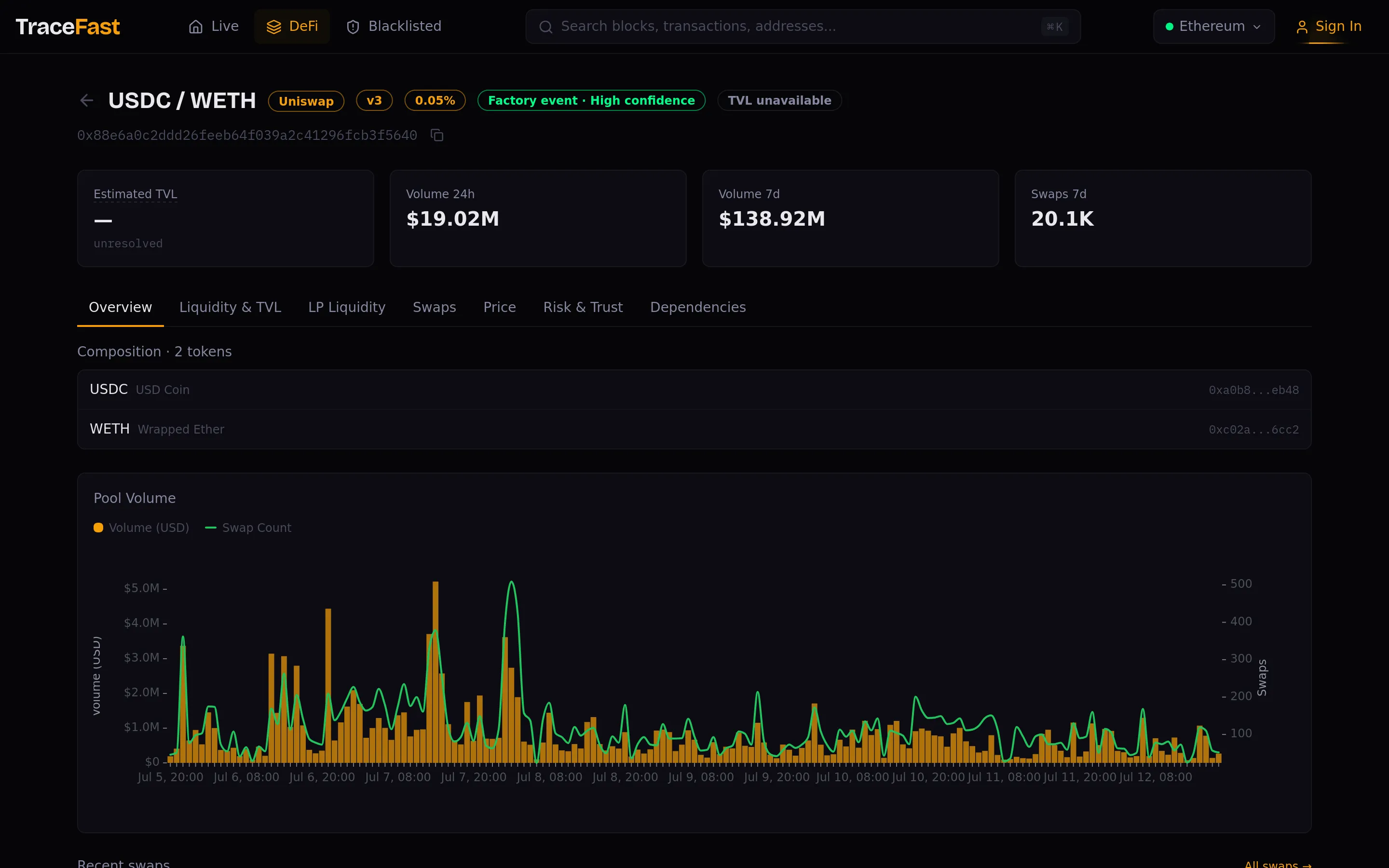Toggle the Volume (USD) legend series
Viewport: 1389px width, 868px height.
[x=141, y=528]
